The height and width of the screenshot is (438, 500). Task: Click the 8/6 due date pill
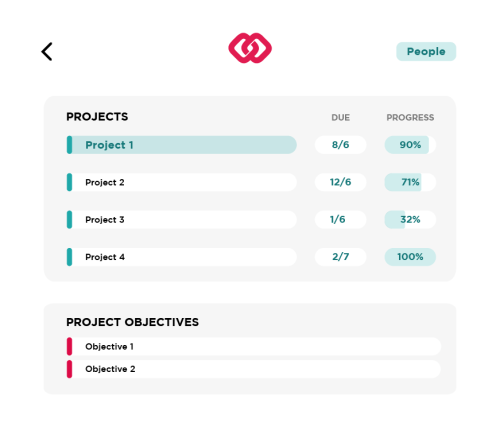(340, 145)
